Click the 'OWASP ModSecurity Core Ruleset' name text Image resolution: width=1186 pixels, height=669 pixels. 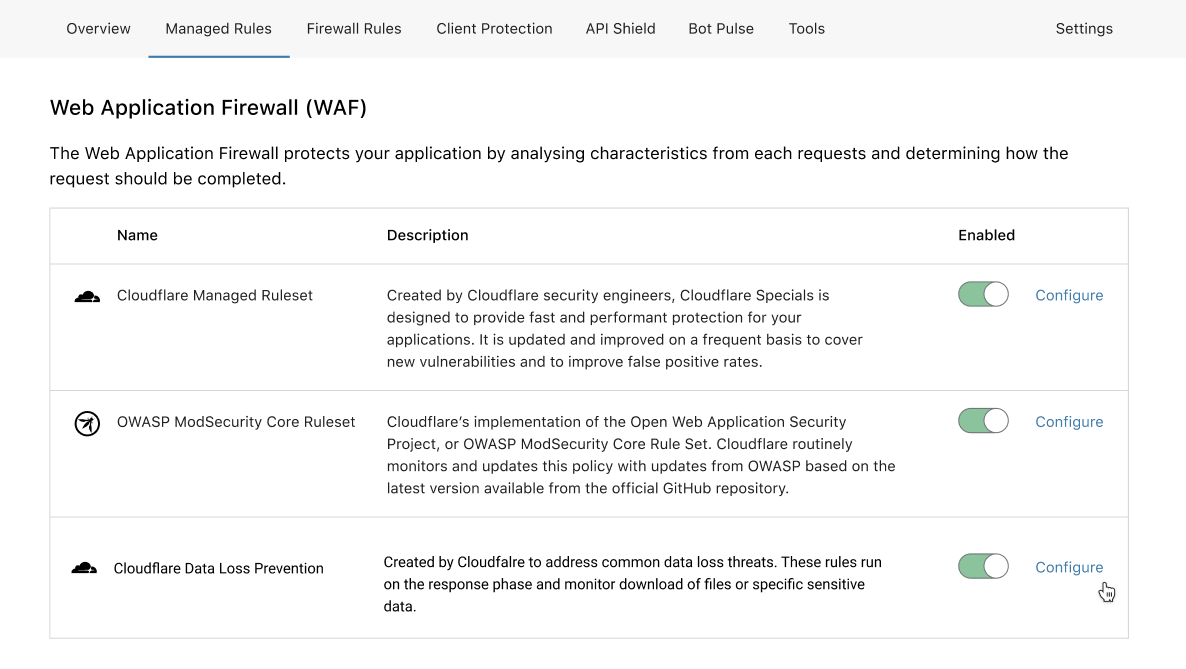pyautogui.click(x=236, y=422)
